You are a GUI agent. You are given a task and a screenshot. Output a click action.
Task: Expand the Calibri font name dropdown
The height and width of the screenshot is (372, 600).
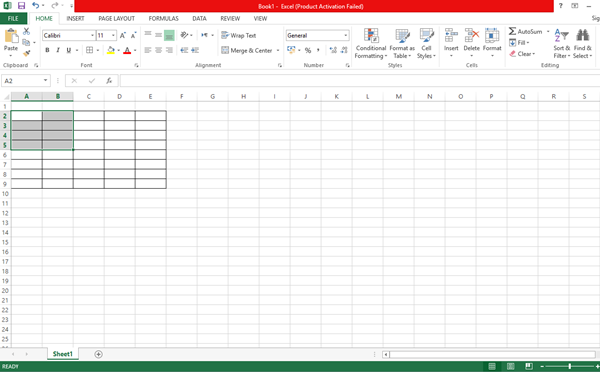pos(92,35)
